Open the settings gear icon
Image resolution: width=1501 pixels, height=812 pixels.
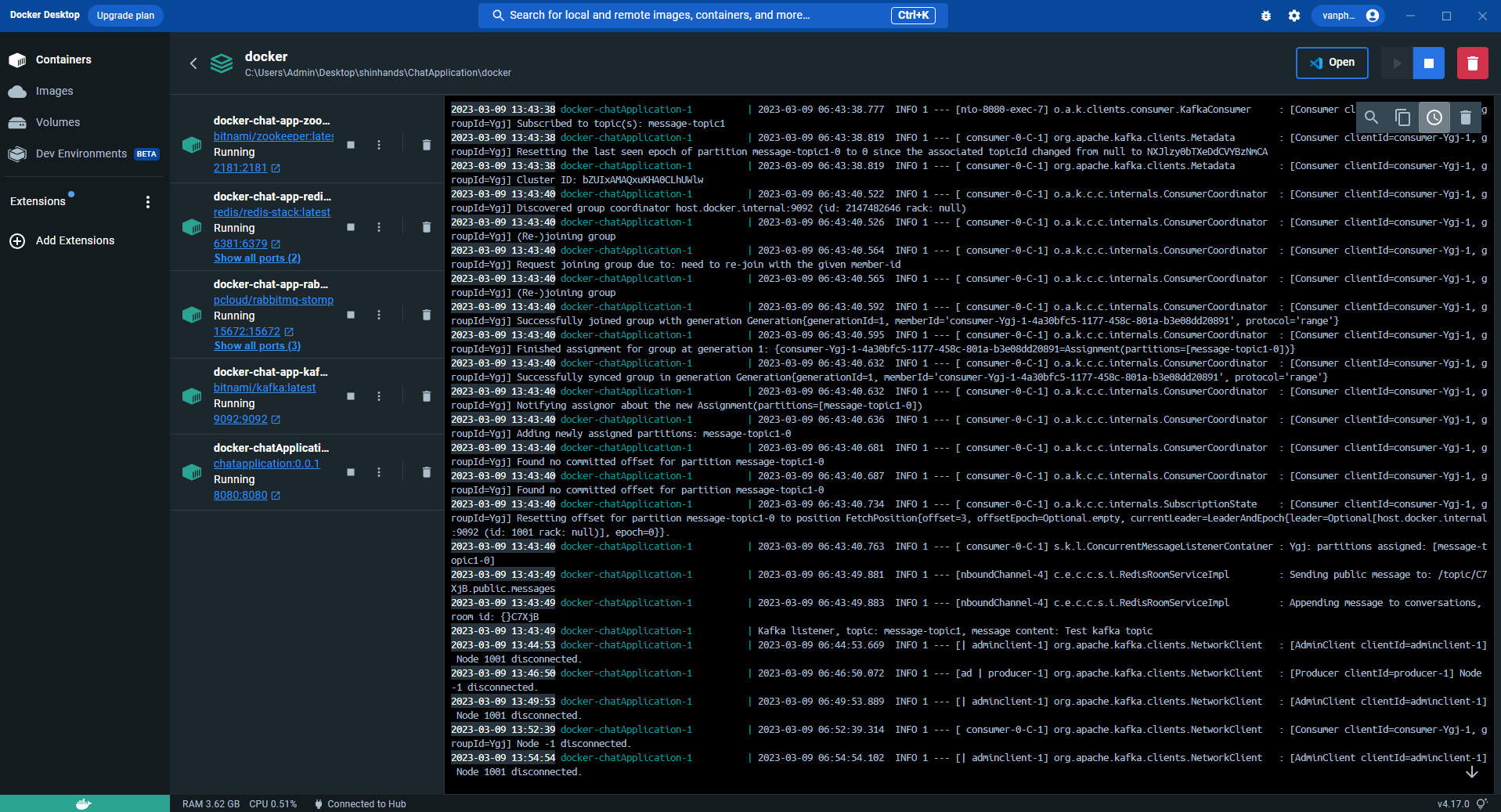pyautogui.click(x=1294, y=16)
